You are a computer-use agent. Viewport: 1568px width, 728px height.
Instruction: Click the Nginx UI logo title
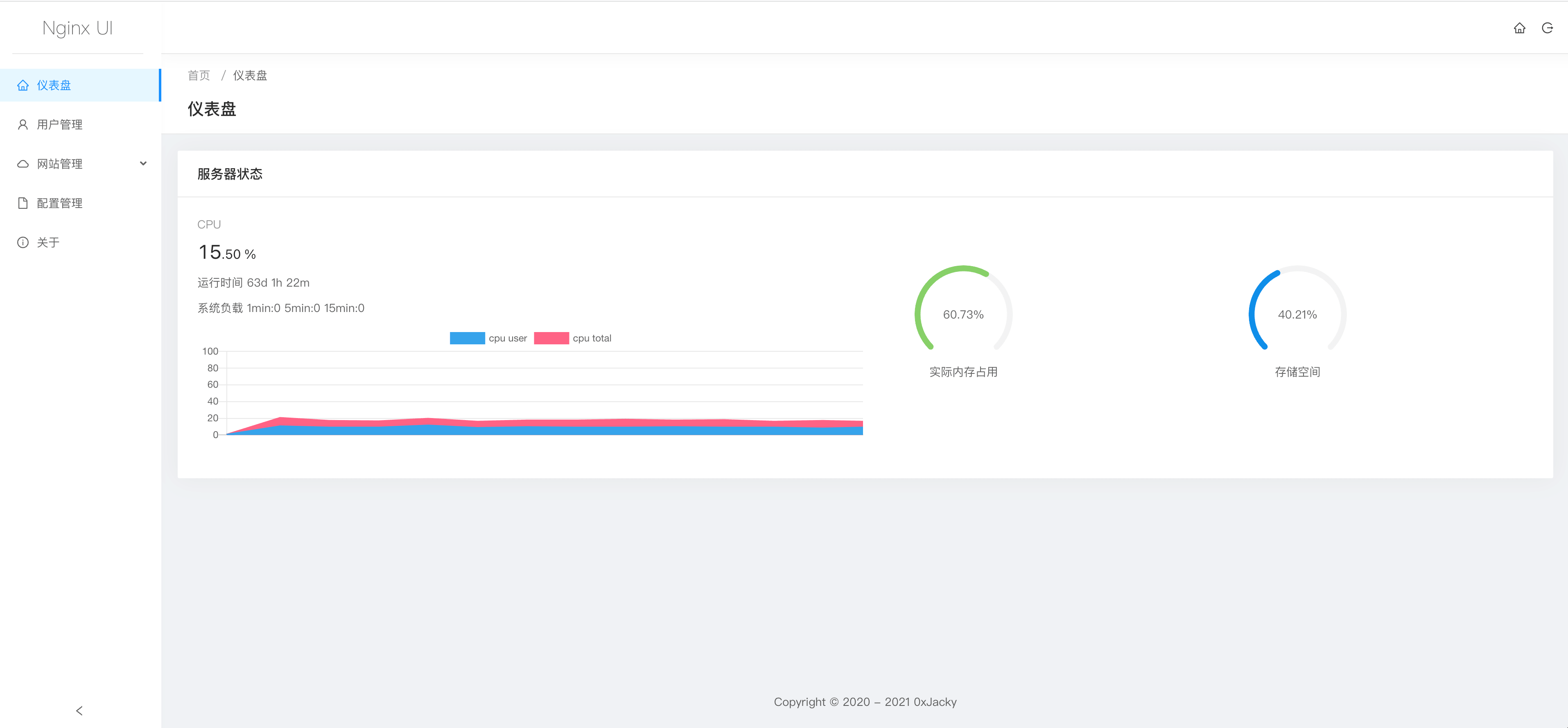click(x=77, y=28)
